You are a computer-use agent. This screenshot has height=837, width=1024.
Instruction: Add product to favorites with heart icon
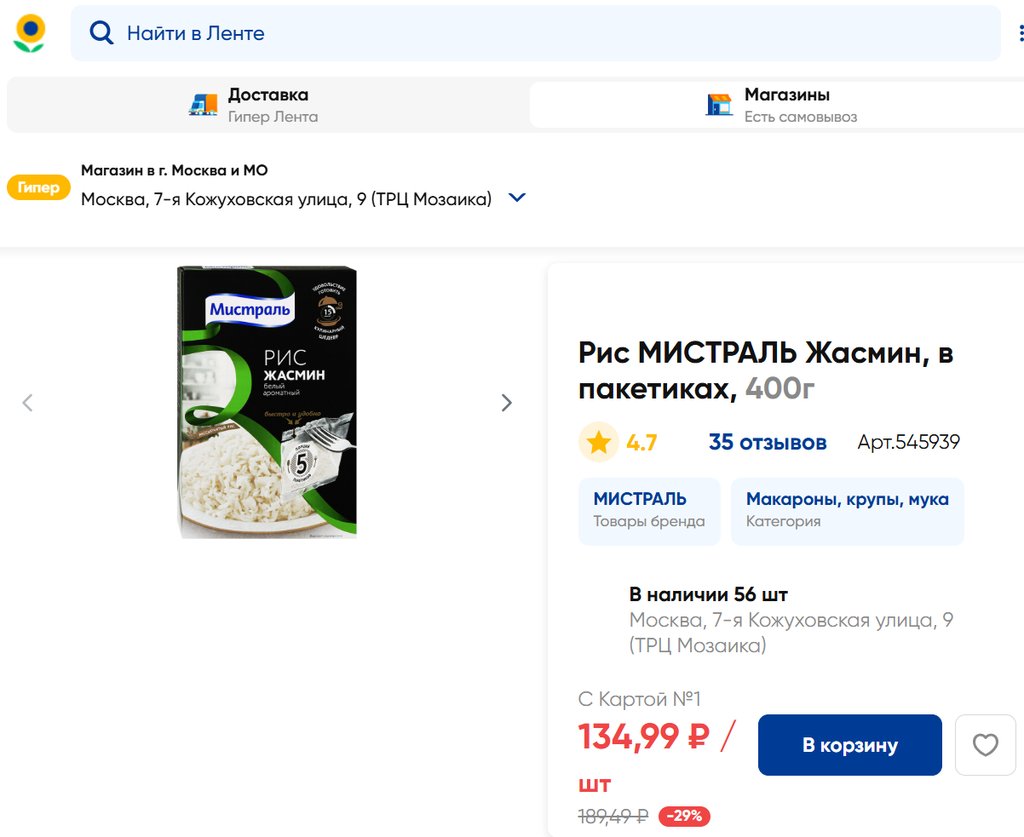[985, 745]
